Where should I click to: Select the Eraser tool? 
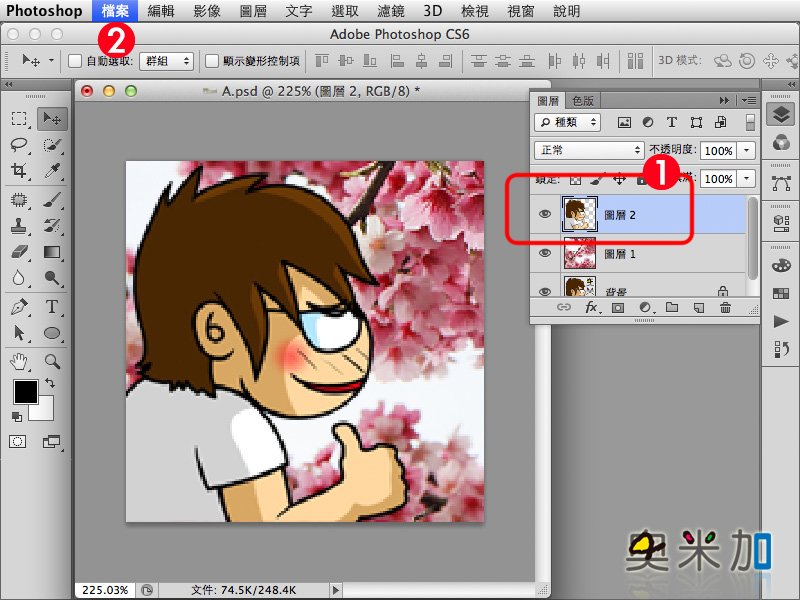(19, 252)
